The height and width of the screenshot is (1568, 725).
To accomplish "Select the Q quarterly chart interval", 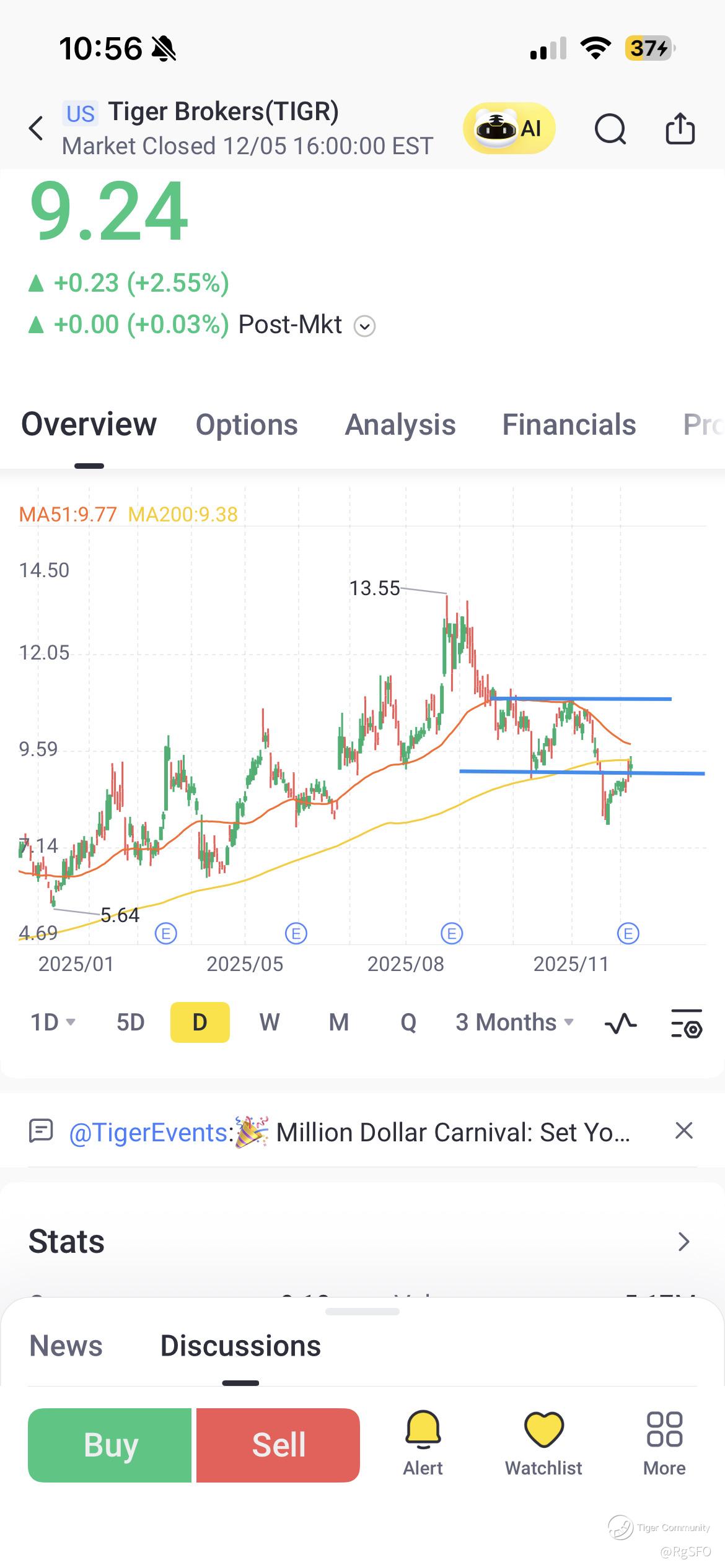I will 408,1022.
